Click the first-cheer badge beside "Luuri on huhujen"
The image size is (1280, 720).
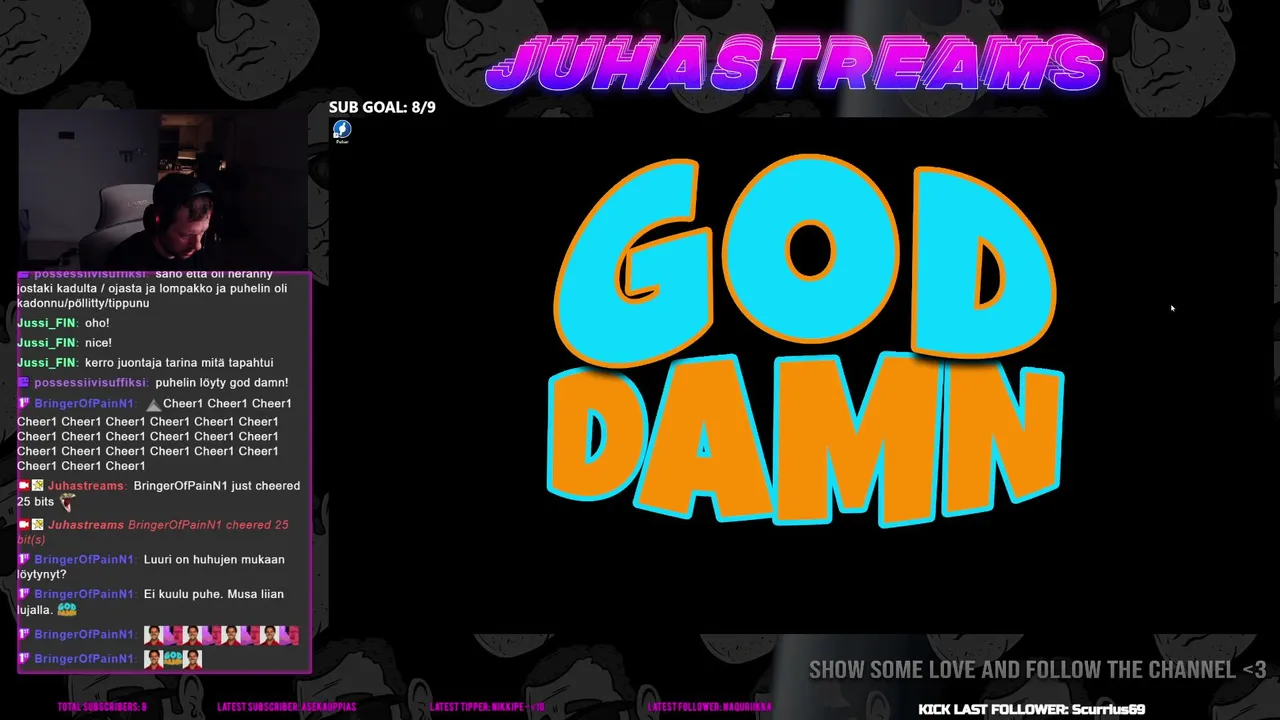coord(24,560)
